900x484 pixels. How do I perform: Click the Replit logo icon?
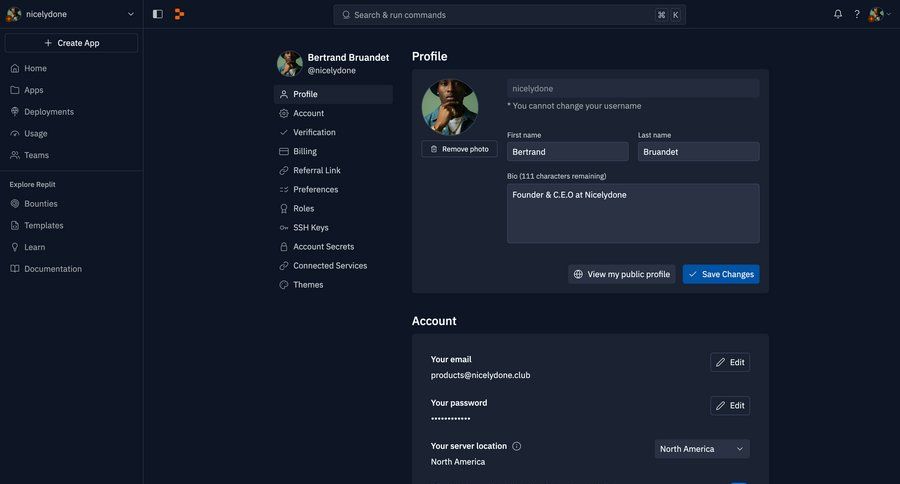coord(180,14)
